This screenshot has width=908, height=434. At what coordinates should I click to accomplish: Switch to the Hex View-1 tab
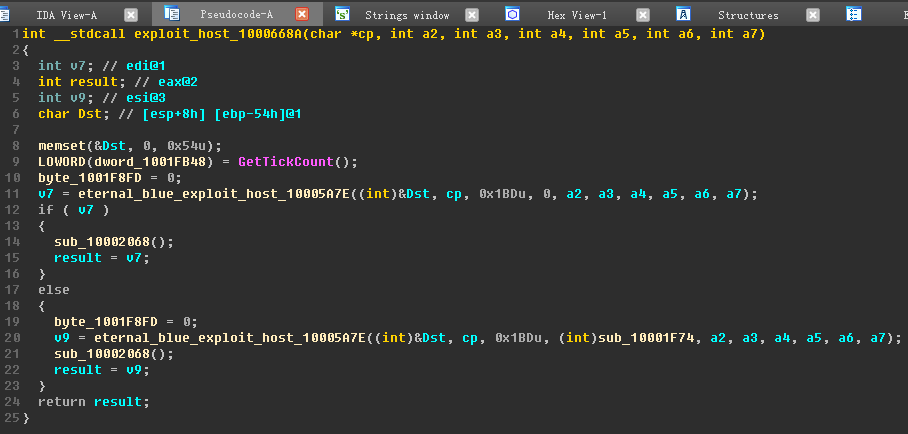coord(577,15)
